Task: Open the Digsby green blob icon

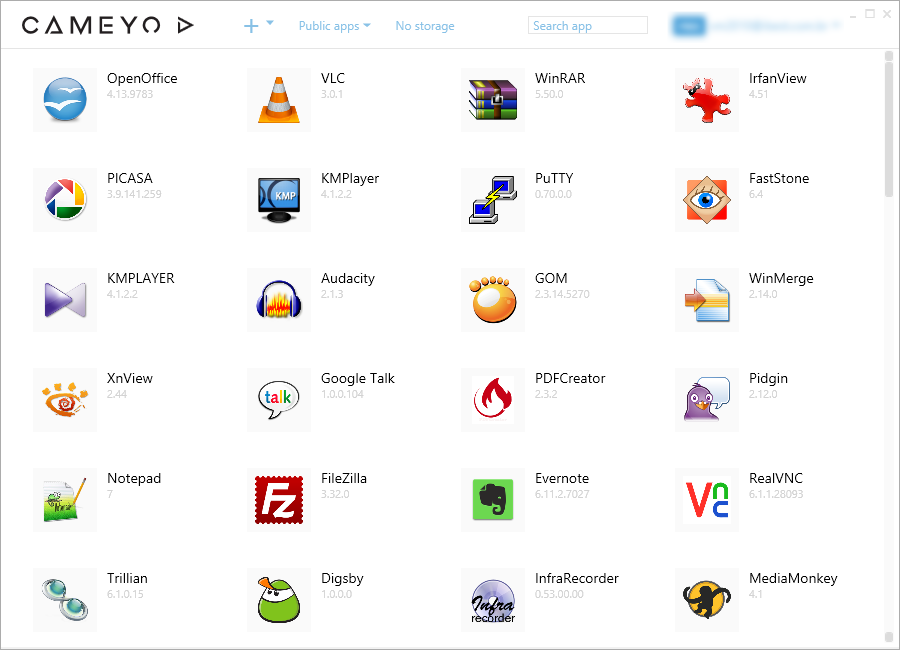Action: [x=279, y=599]
